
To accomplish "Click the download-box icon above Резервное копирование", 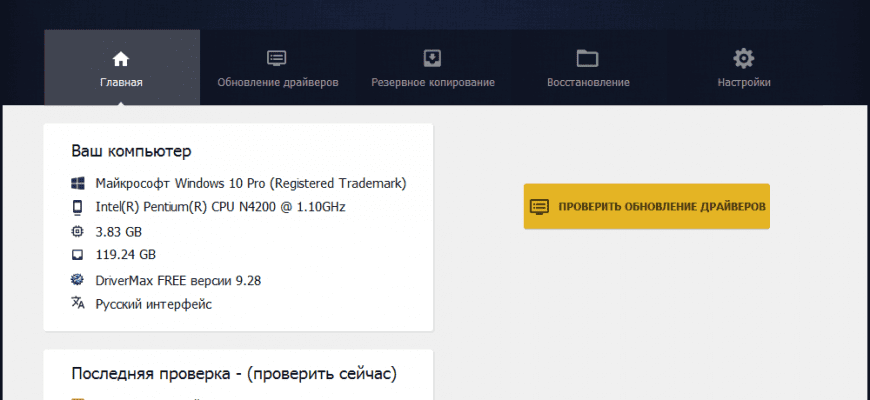I will coord(432,58).
